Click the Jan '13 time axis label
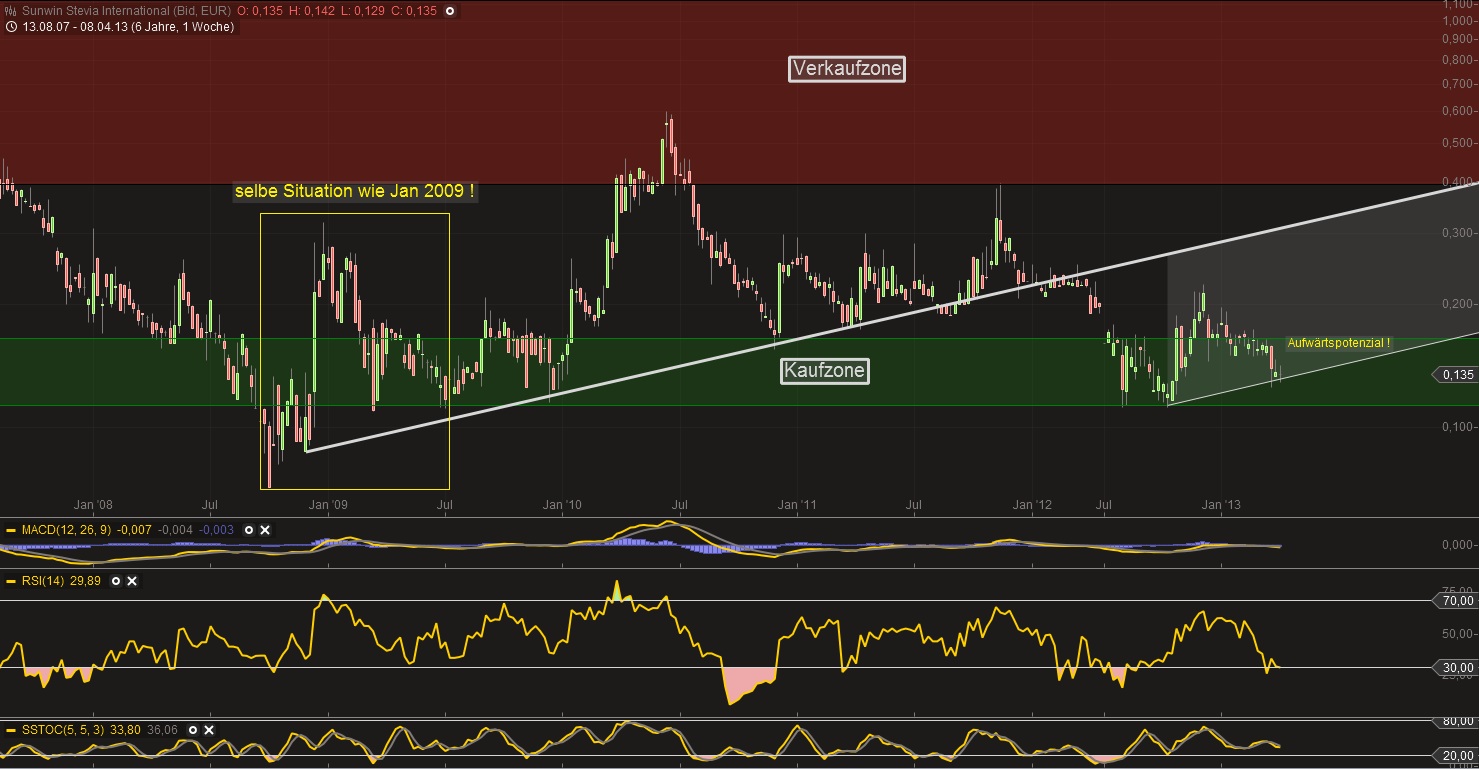Viewport: 1479px width, 769px height. (1221, 505)
